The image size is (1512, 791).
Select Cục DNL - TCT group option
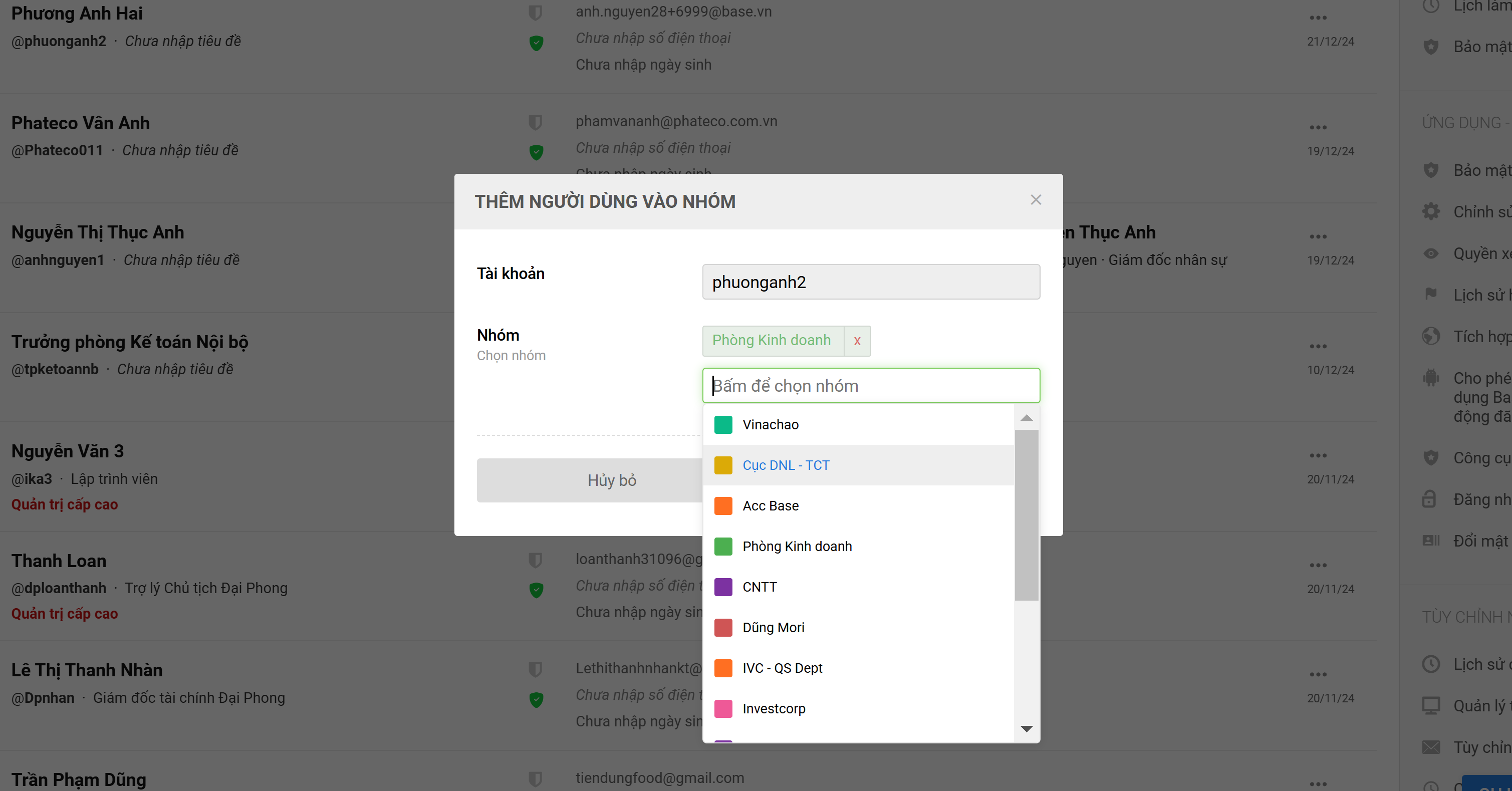[786, 465]
